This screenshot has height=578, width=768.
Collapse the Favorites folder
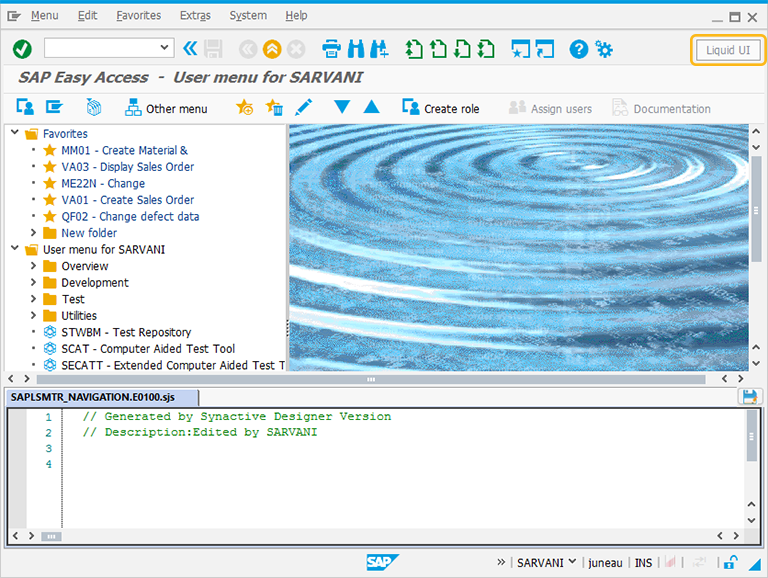click(15, 132)
